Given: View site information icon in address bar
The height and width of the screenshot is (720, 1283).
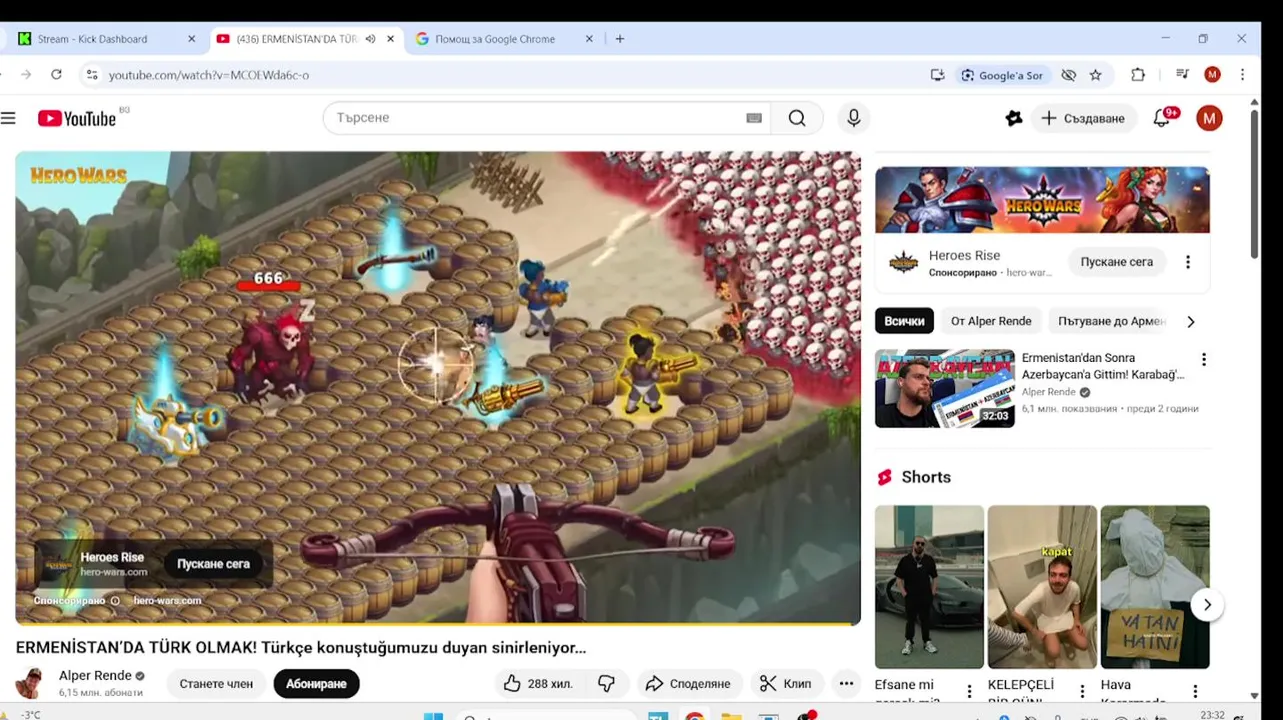Looking at the screenshot, I should pyautogui.click(x=92, y=75).
